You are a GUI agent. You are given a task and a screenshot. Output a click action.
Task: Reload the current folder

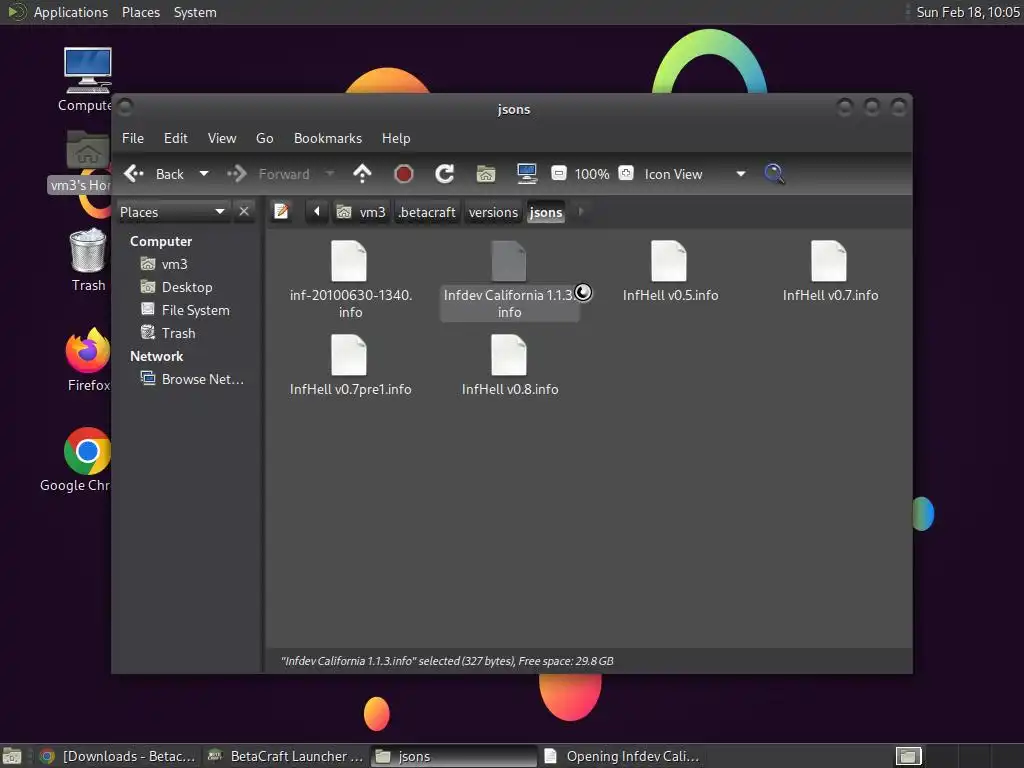445,174
